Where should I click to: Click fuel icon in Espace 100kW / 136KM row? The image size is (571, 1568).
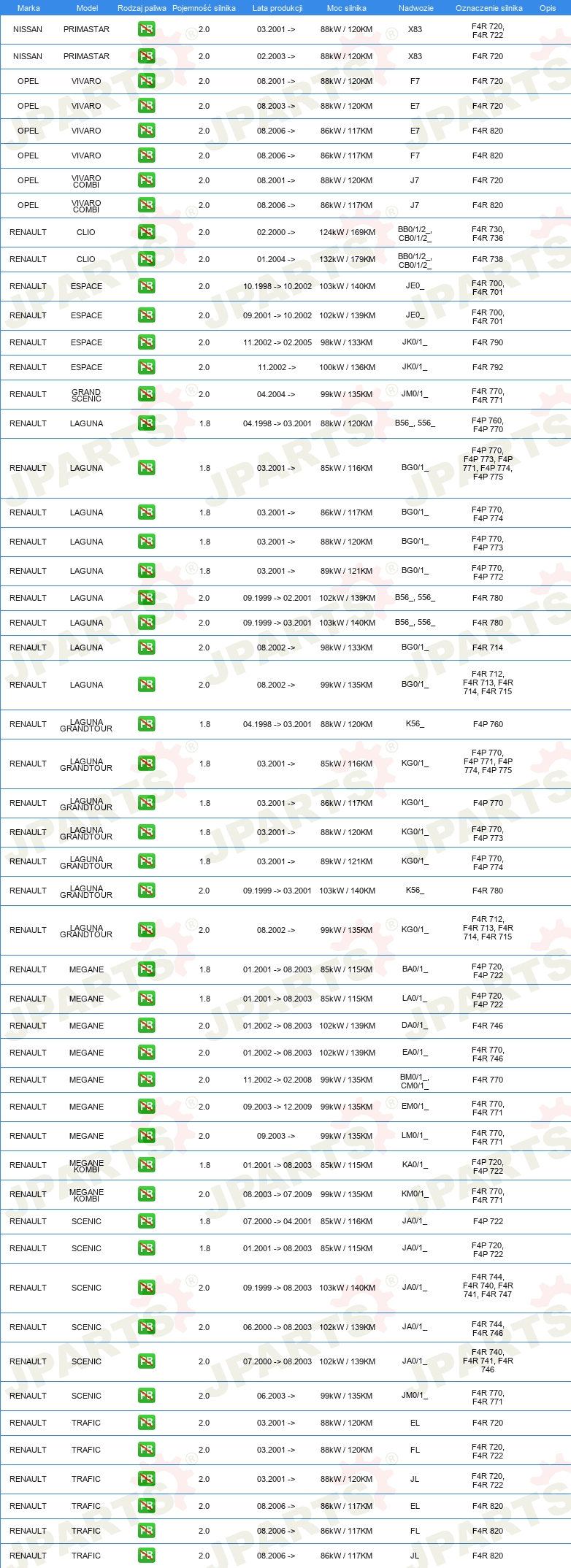point(146,367)
